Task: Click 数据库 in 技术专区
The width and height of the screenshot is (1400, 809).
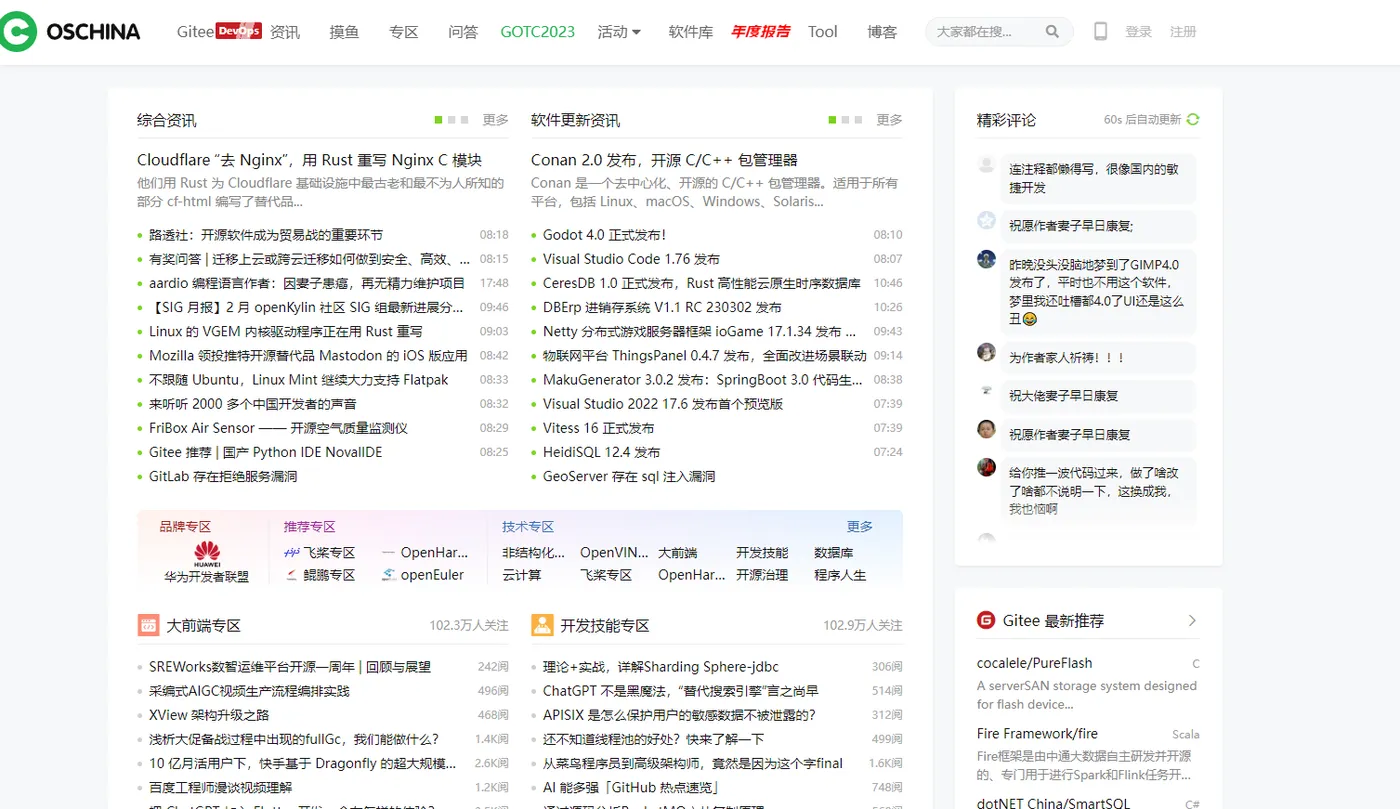Action: tap(834, 552)
